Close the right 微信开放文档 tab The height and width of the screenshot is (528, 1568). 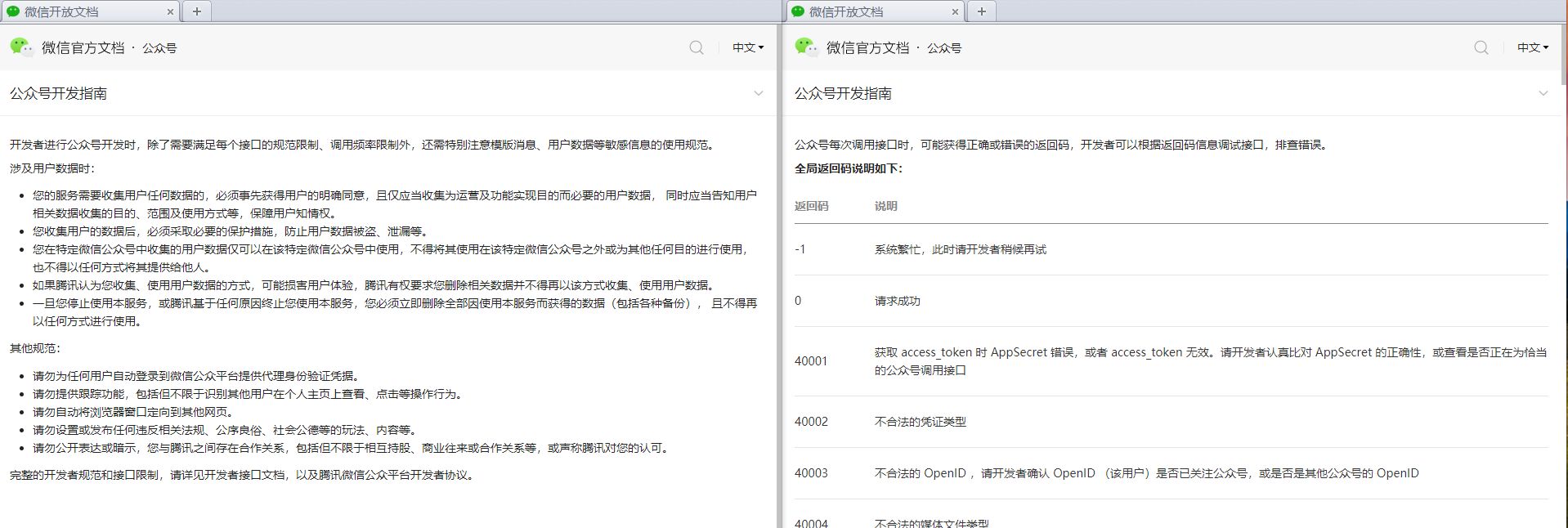pos(955,12)
